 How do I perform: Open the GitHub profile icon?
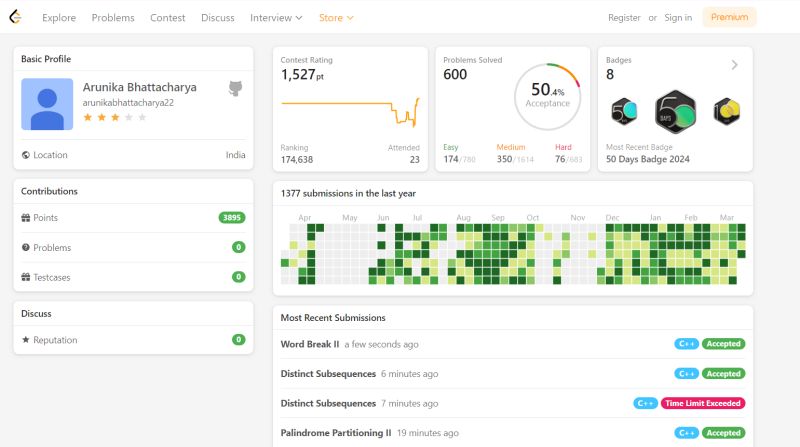[x=235, y=88]
